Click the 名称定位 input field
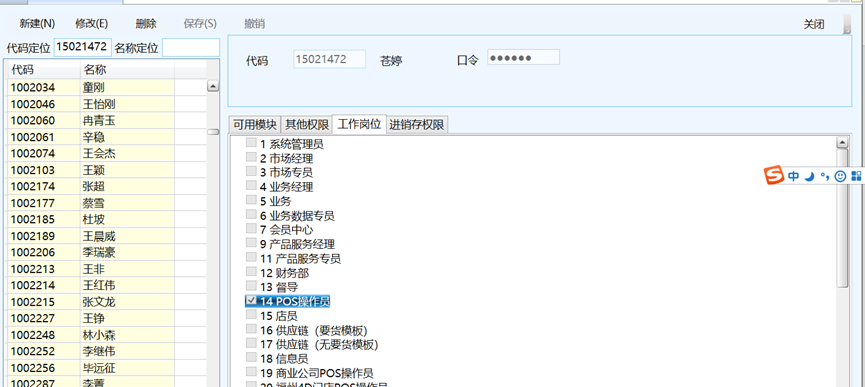 191,47
